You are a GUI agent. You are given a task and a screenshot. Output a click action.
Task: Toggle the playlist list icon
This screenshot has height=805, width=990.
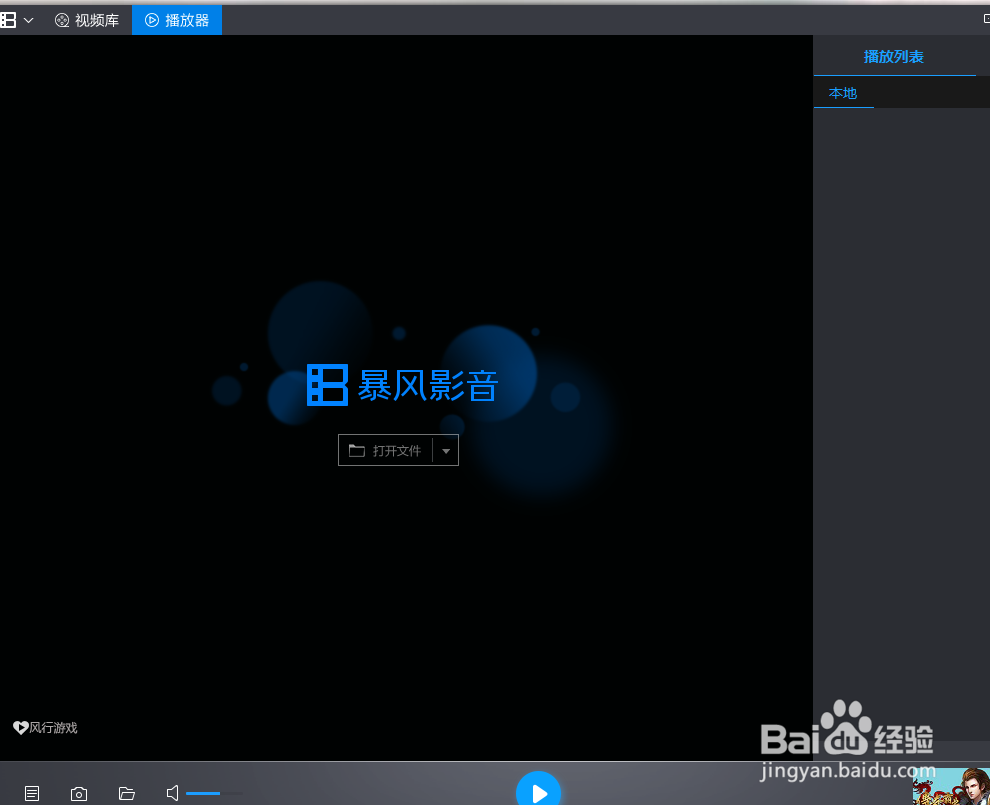[x=32, y=794]
